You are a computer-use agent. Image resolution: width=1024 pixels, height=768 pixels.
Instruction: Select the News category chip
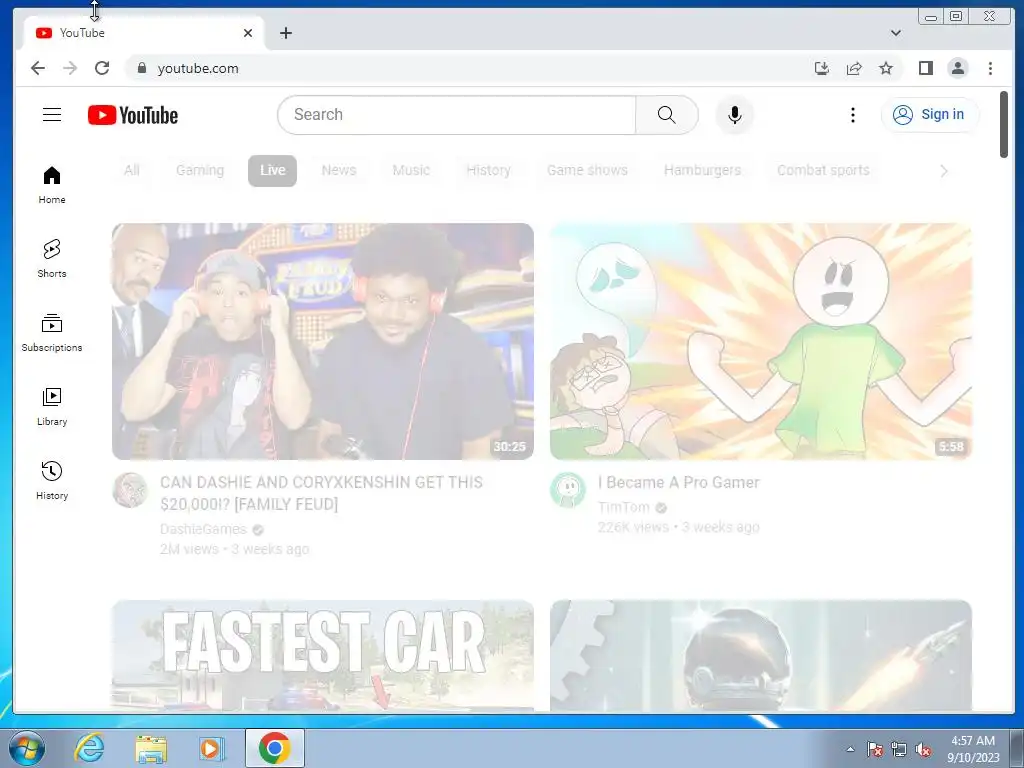339,170
